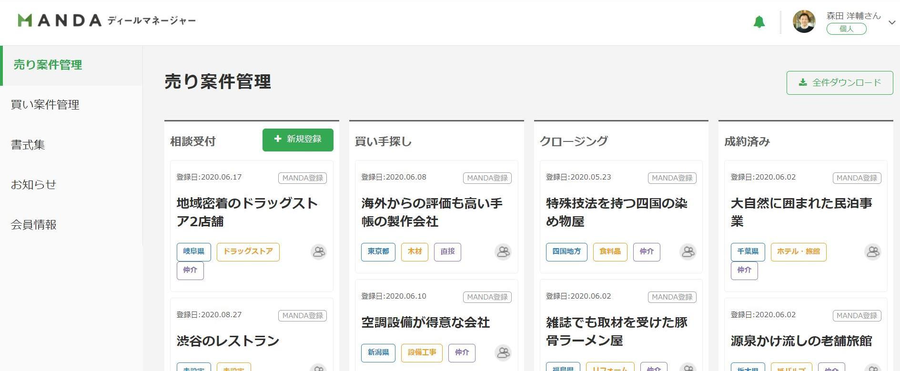The image size is (900, 371).
Task: Open 売り案件管理 in the sidebar
Action: coord(71,65)
